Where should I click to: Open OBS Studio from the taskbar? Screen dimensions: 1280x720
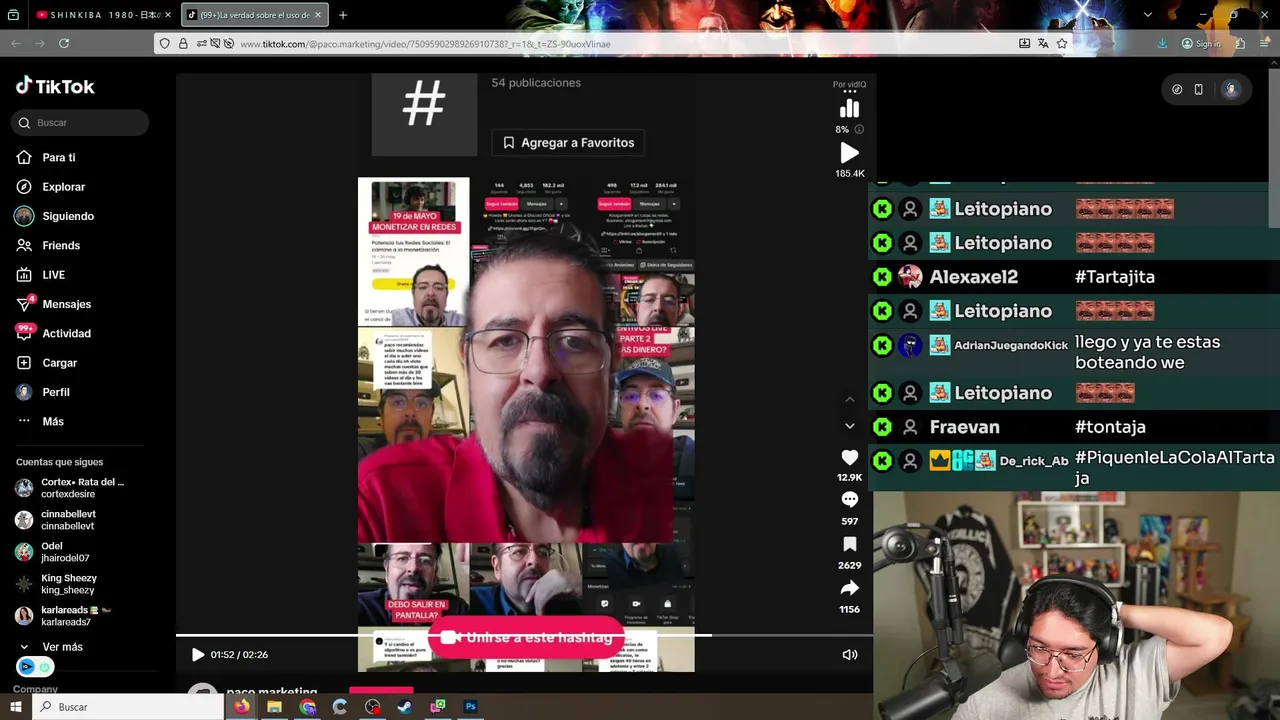click(x=373, y=707)
